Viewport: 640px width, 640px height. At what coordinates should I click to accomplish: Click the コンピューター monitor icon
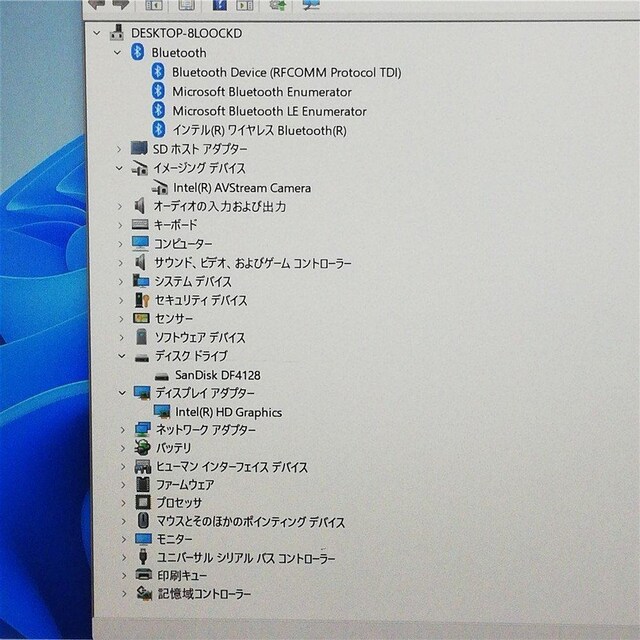(x=140, y=243)
